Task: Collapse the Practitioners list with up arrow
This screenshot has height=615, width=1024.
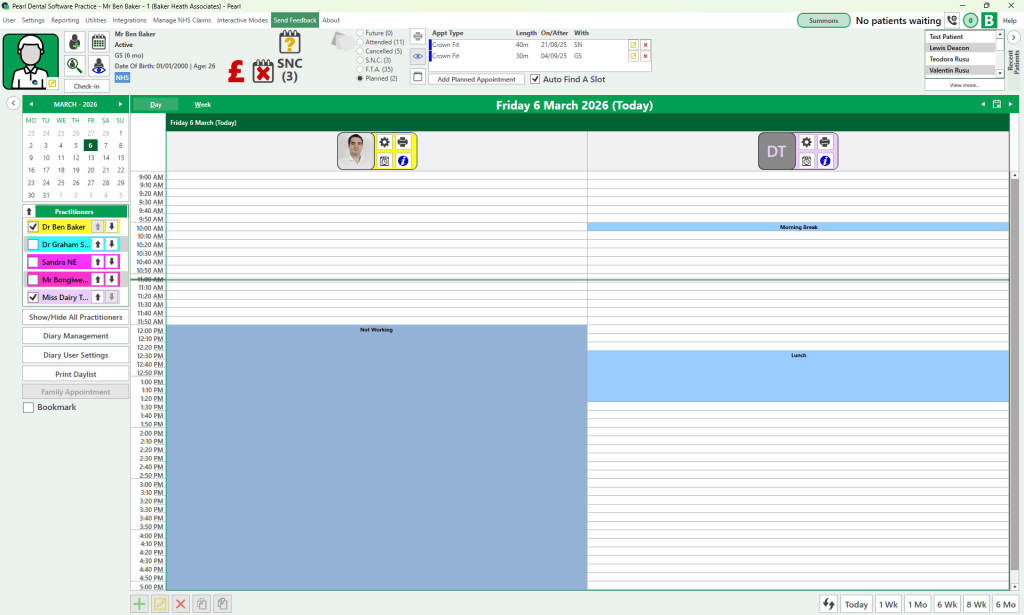Action: click(29, 211)
